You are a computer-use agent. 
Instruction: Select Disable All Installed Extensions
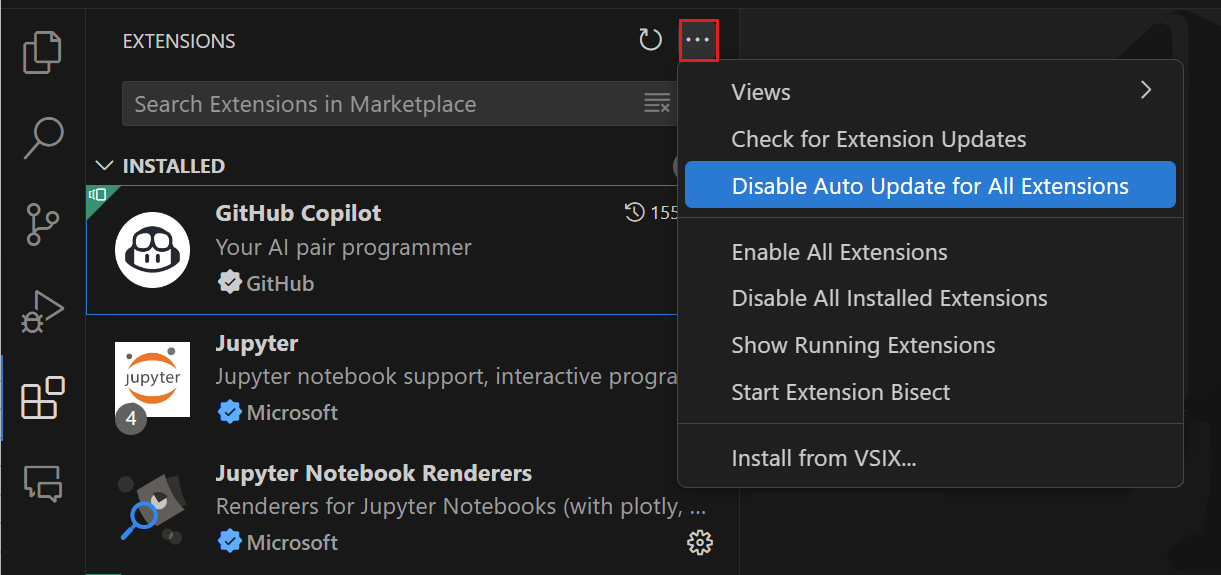[x=889, y=298]
